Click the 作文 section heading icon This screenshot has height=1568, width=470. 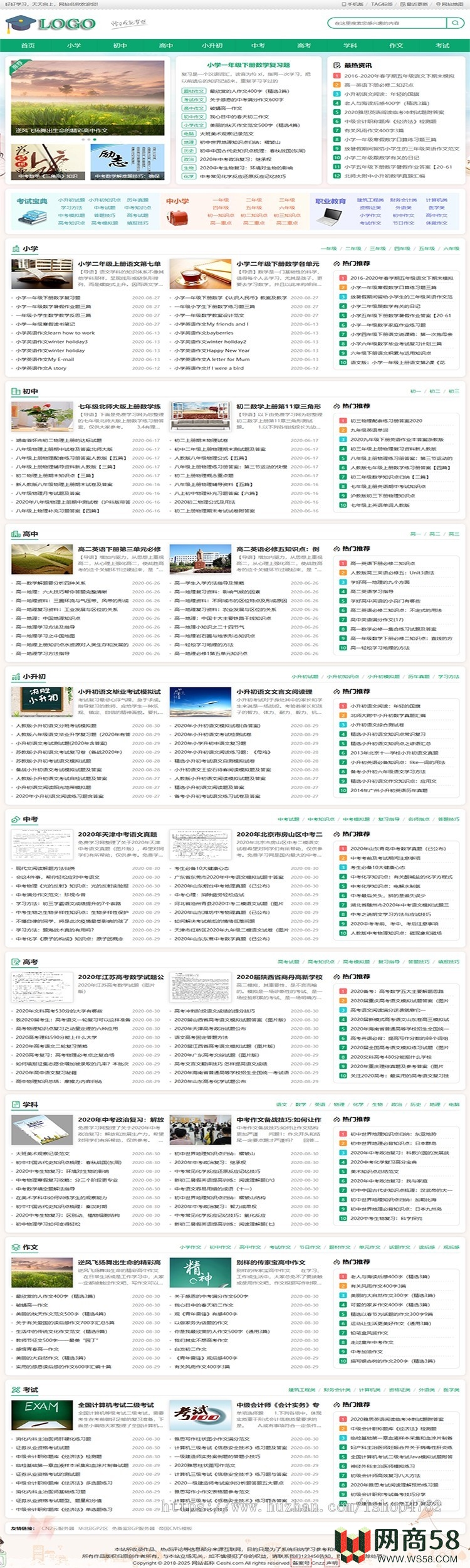[16, 1247]
